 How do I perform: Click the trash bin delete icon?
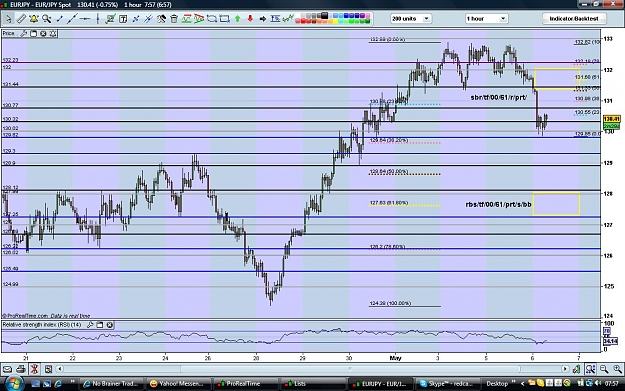coord(174,19)
